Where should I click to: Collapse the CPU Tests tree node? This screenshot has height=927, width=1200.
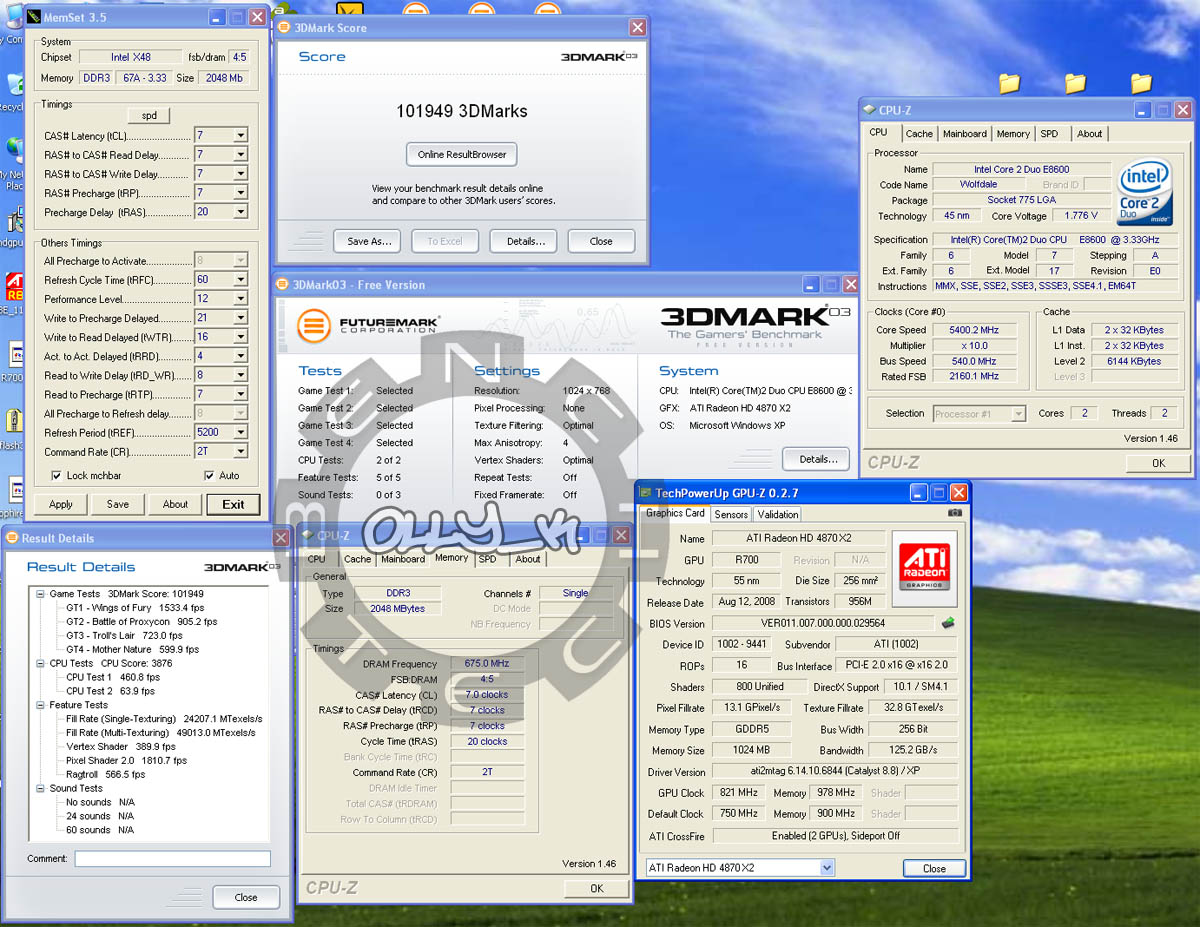[x=40, y=663]
